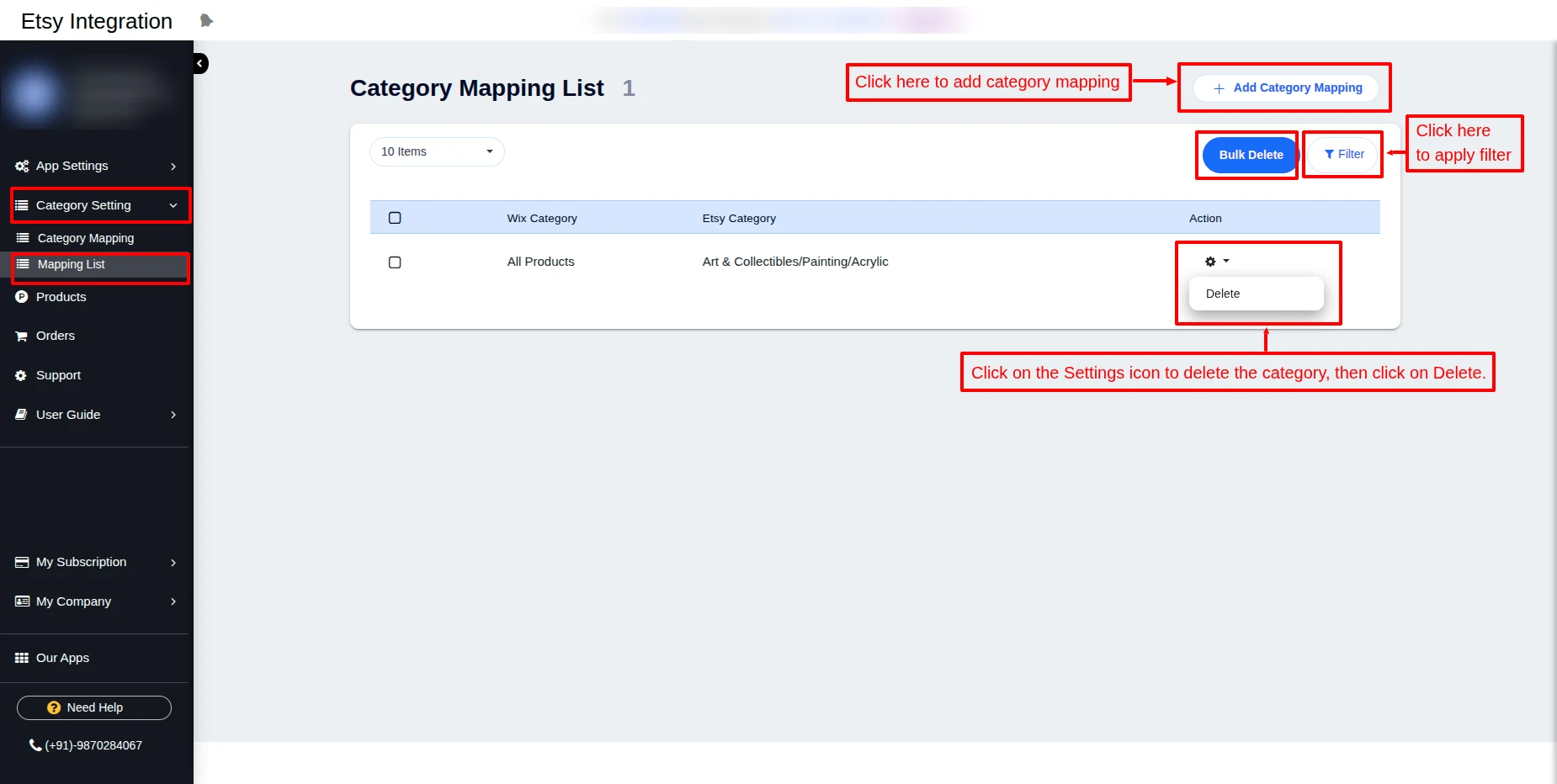Screen dimensions: 1557x784
Task: Click the Etsy Integration title
Action: [97, 21]
